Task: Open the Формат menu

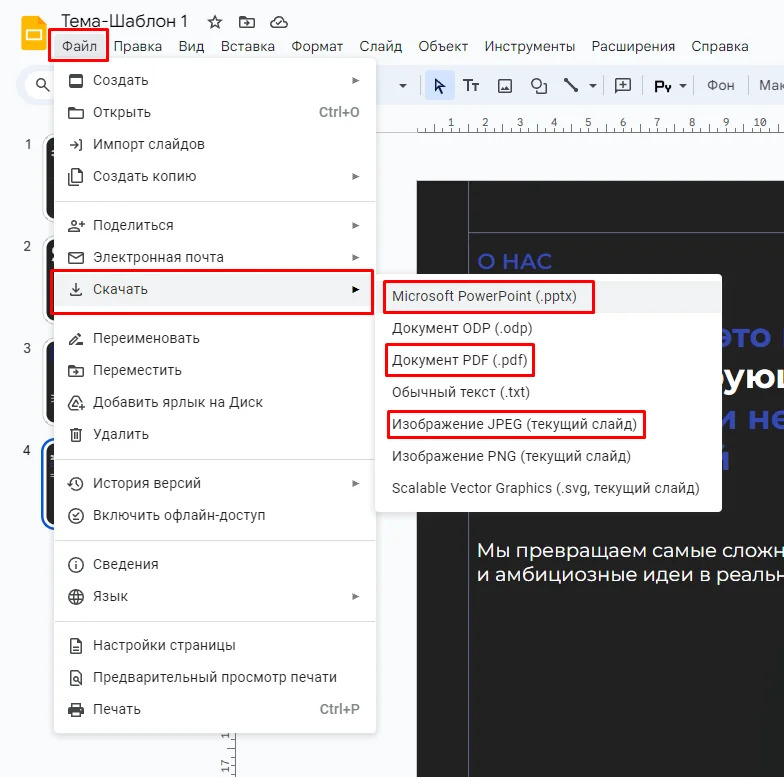Action: coord(317,46)
